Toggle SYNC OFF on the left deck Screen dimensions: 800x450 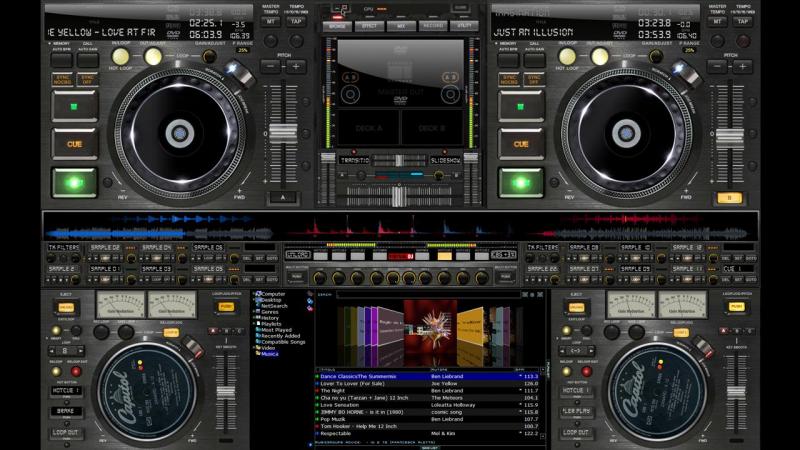click(87, 80)
